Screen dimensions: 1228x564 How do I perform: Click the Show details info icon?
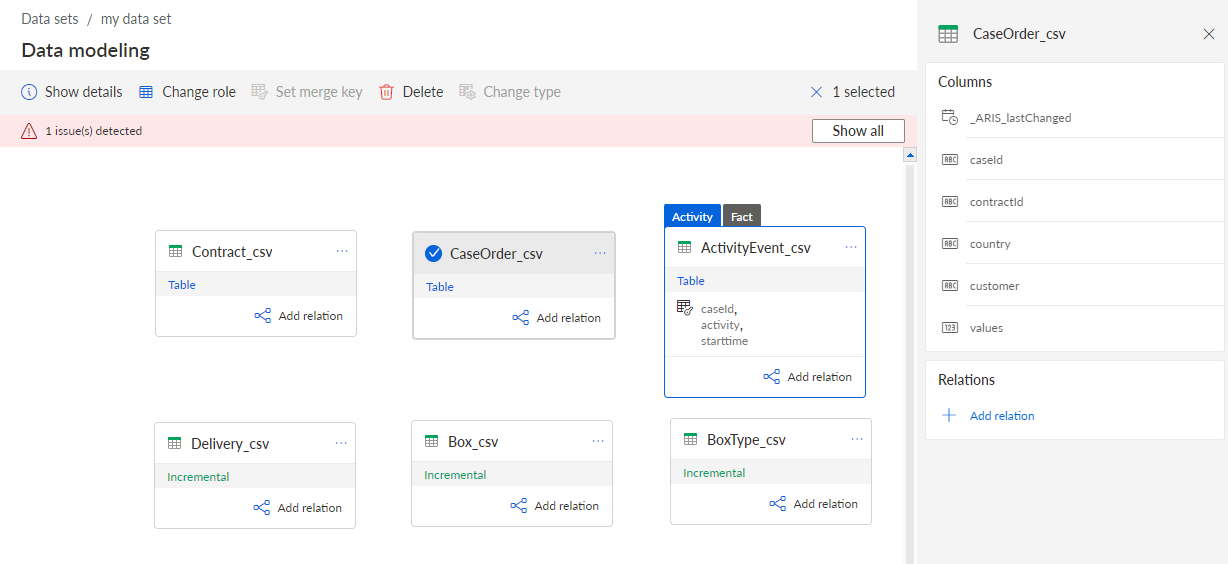point(29,92)
